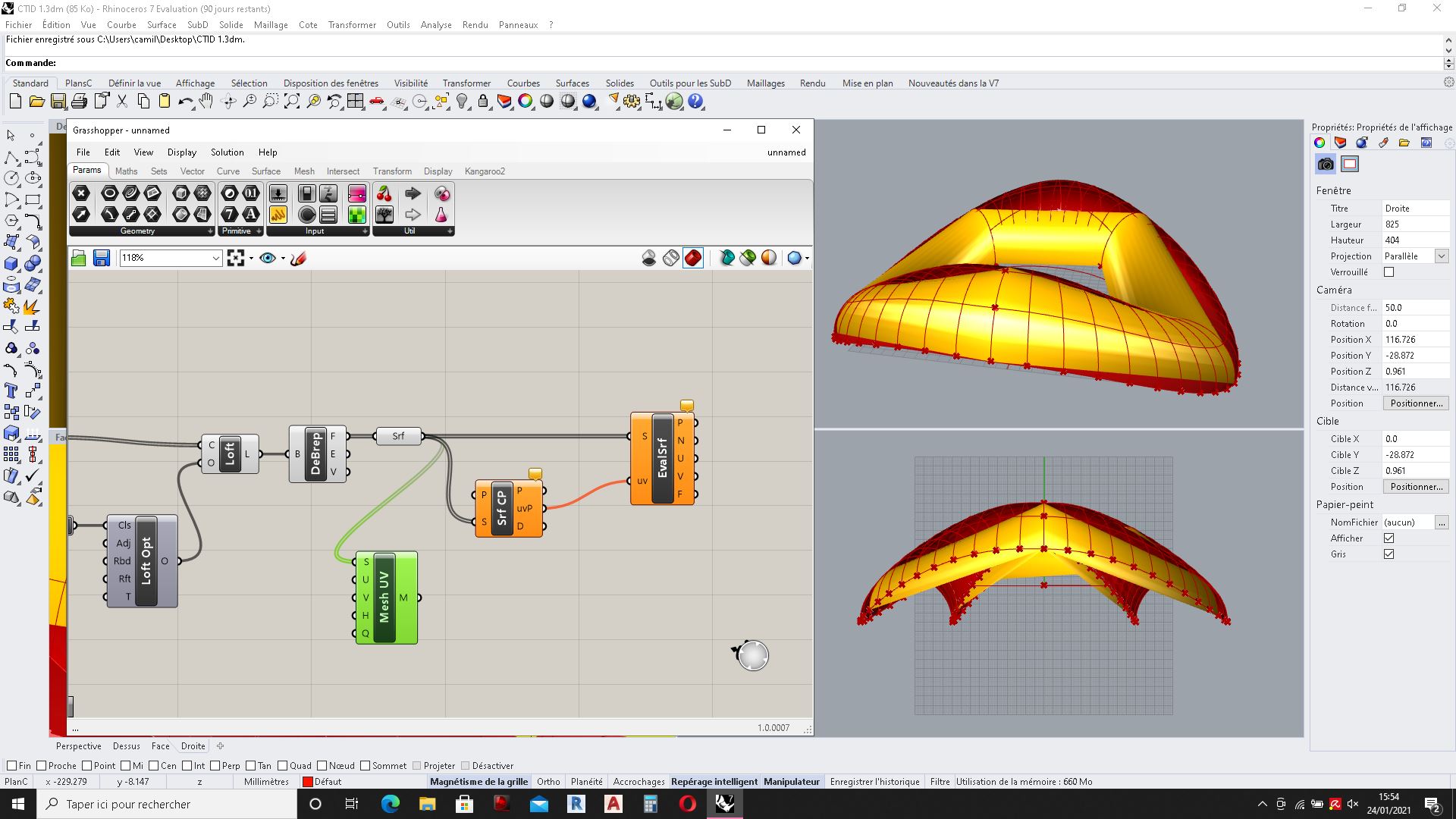Viewport: 1456px width, 819px height.
Task: Expand the Params tab in Grasshopper ribbon
Action: (x=87, y=171)
